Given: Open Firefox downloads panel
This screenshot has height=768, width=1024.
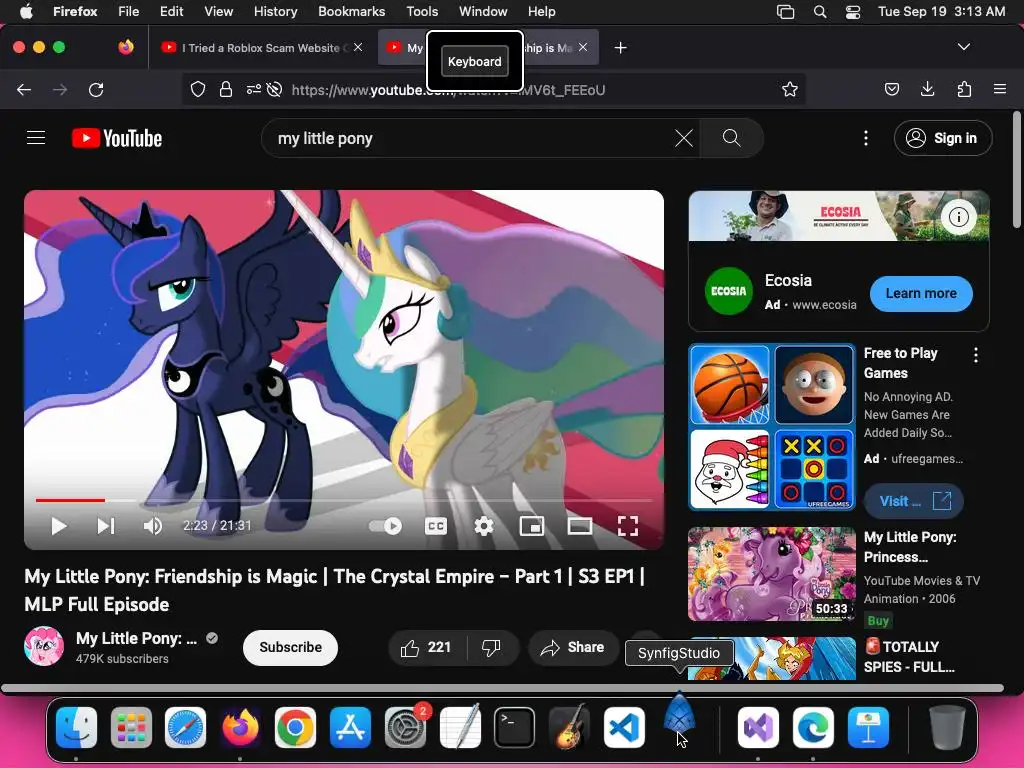Looking at the screenshot, I should click(x=927, y=89).
